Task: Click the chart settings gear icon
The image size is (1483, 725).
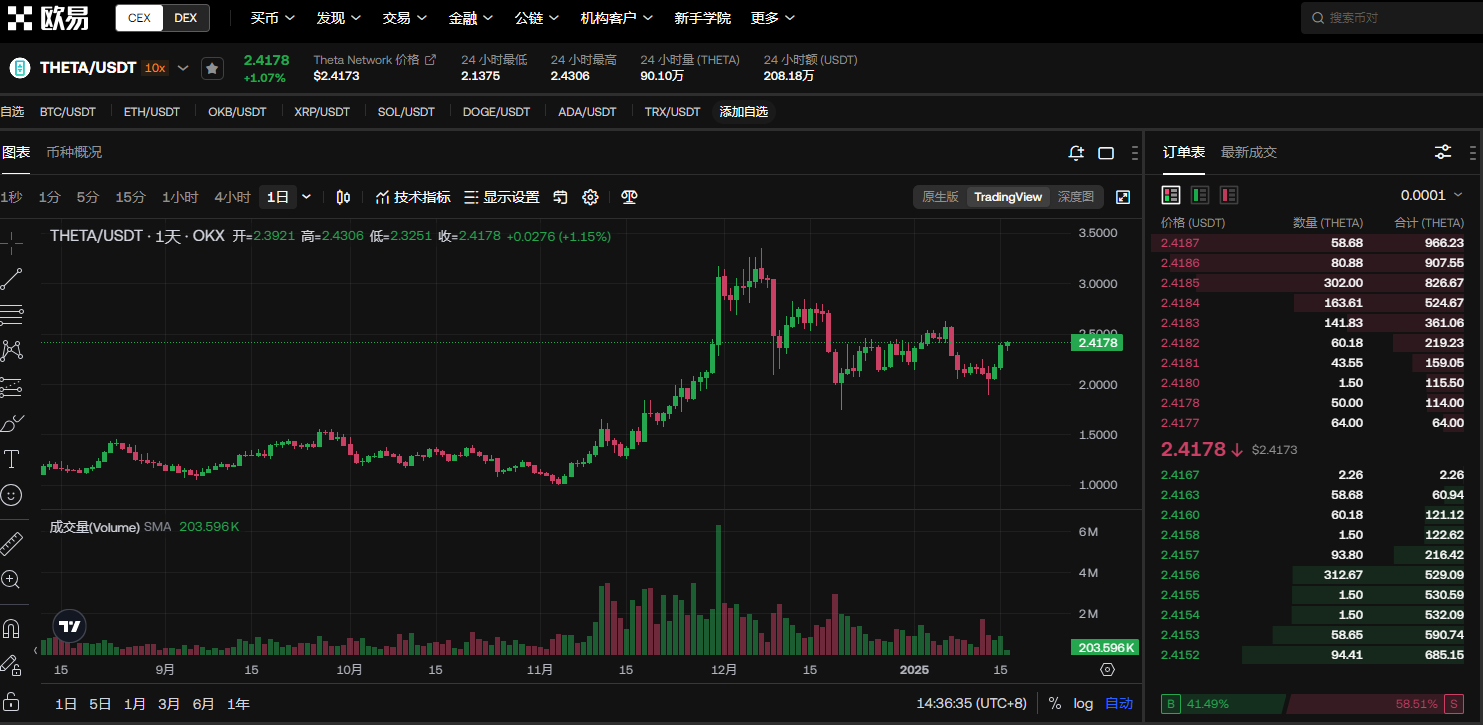Action: [590, 197]
